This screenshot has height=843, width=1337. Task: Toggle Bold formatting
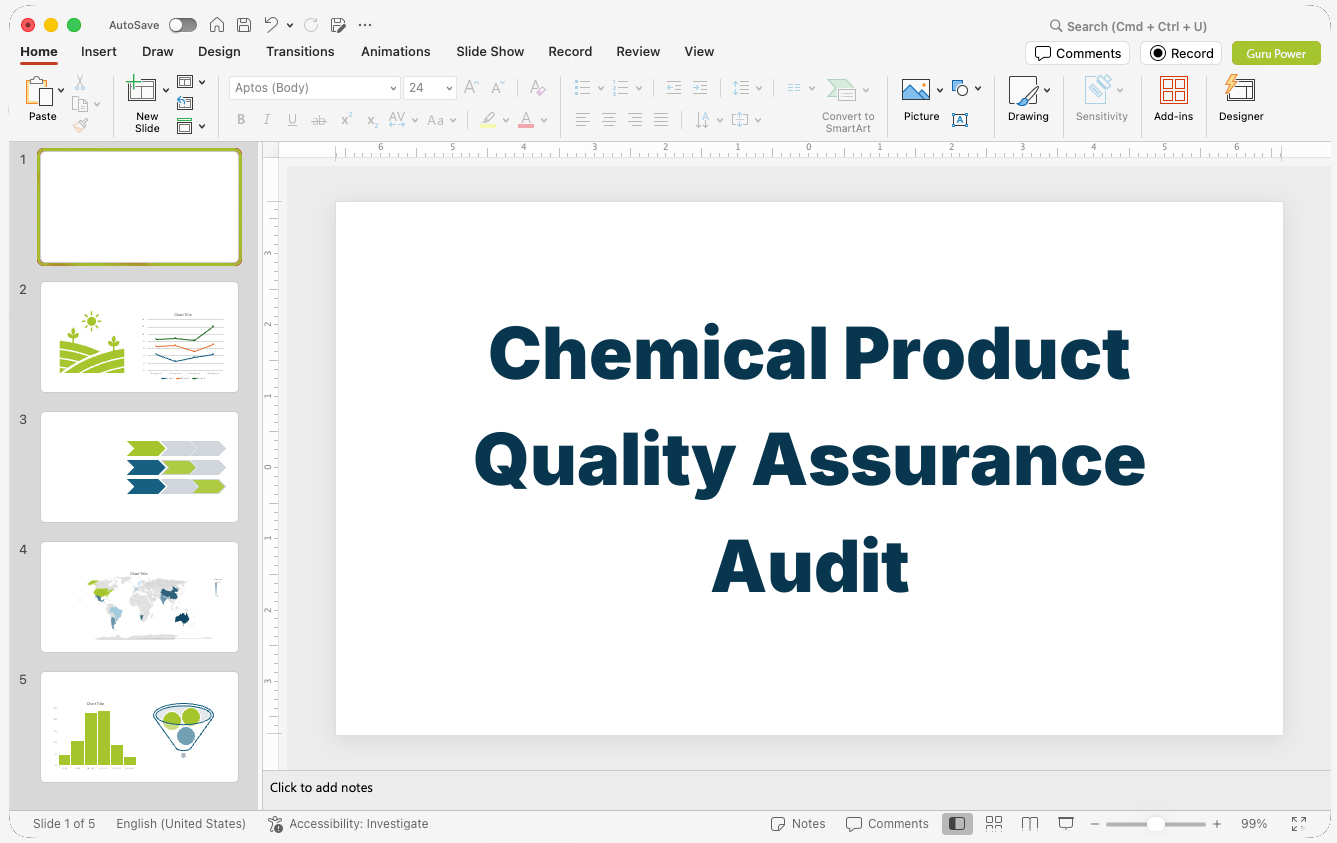(x=241, y=120)
